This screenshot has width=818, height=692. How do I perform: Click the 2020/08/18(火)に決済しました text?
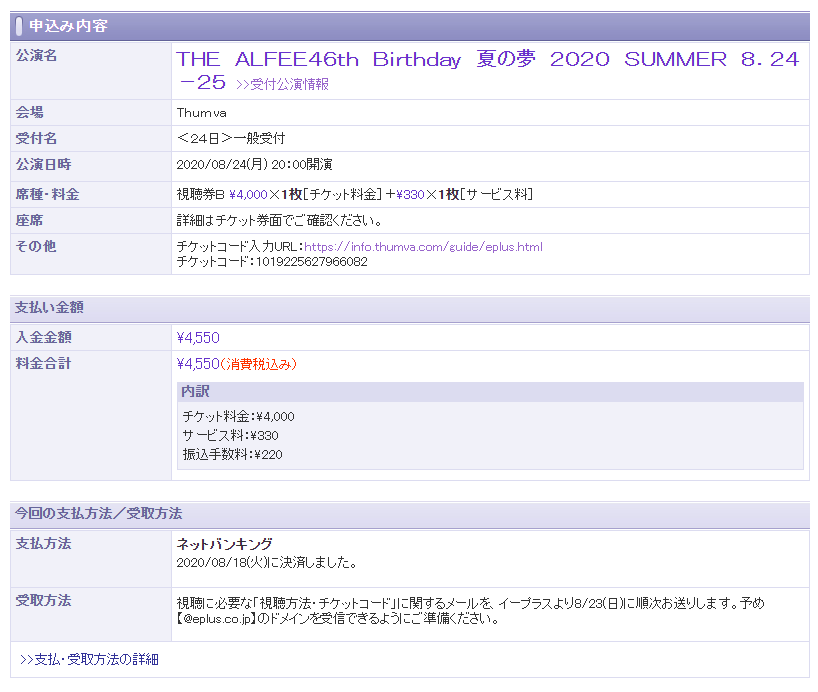click(x=266, y=562)
